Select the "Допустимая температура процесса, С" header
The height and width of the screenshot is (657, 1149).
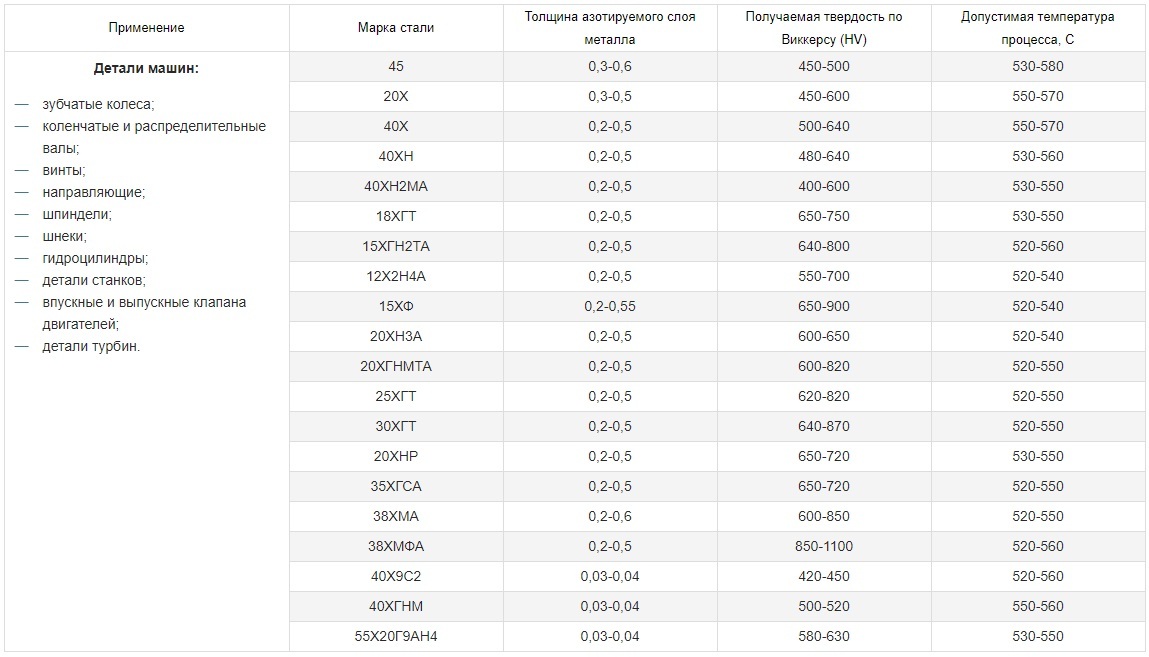pos(1038,28)
